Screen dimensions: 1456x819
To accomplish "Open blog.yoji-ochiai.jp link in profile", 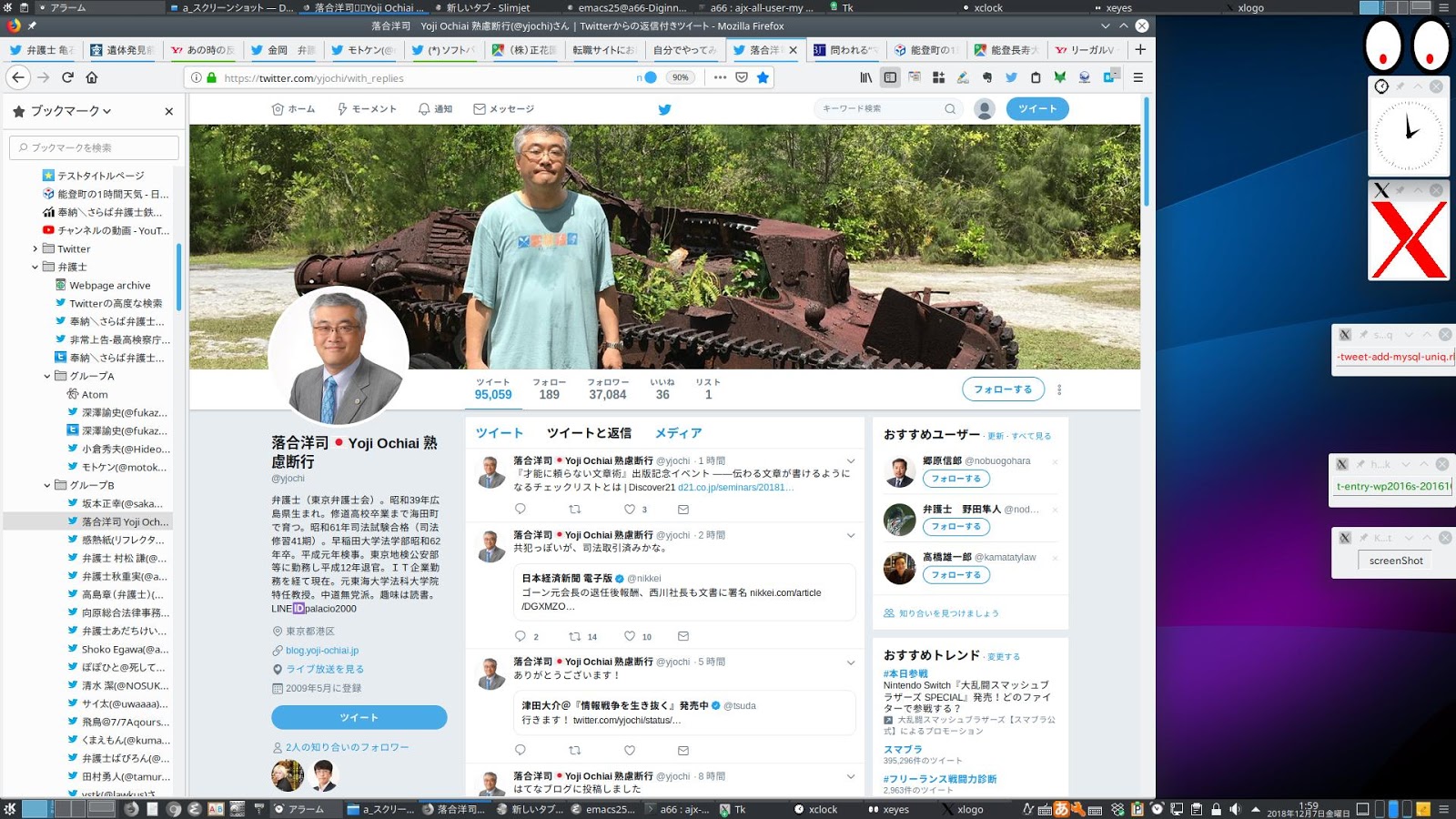I will click(322, 651).
